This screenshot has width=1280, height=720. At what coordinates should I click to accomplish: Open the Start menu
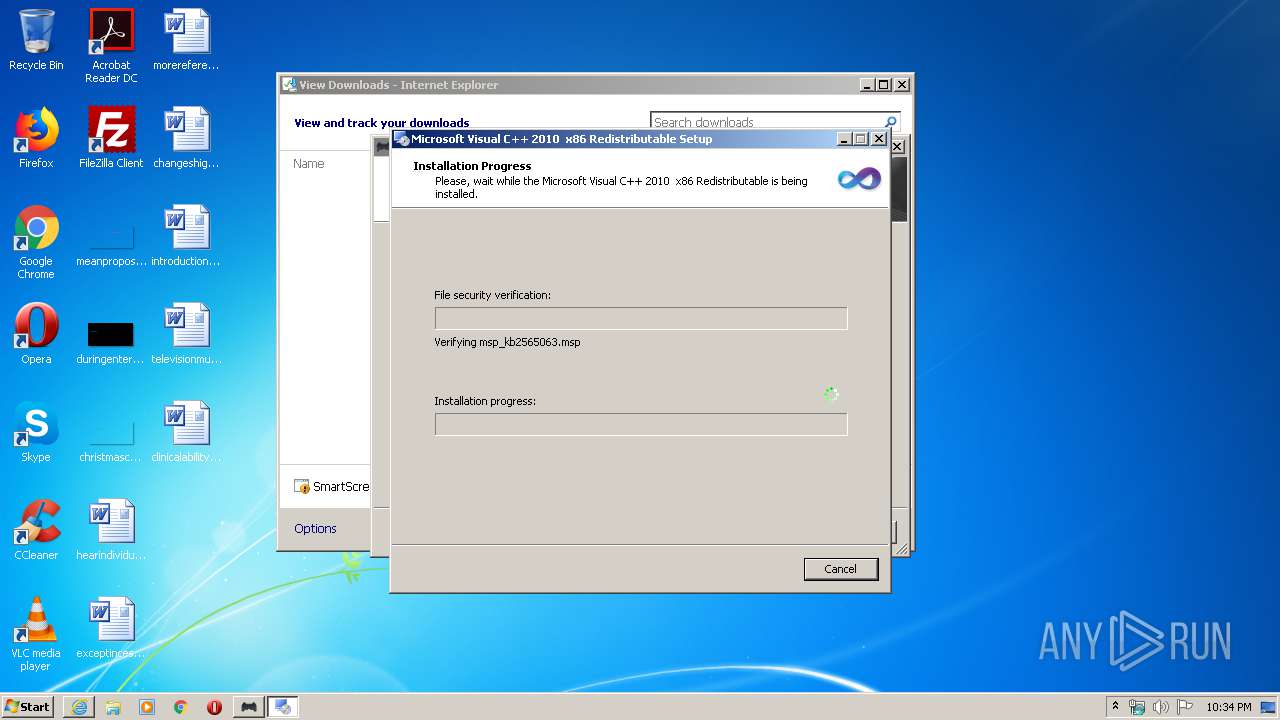[x=28, y=706]
